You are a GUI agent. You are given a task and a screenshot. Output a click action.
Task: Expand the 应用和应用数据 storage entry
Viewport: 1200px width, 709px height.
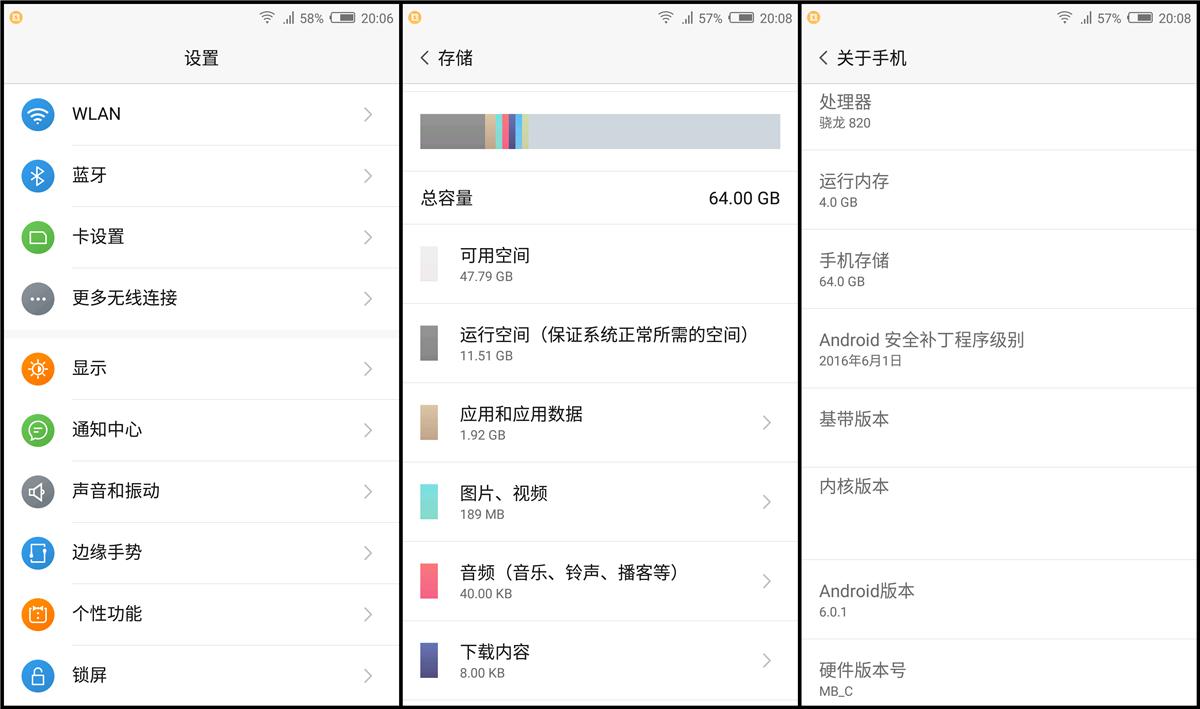pos(600,421)
